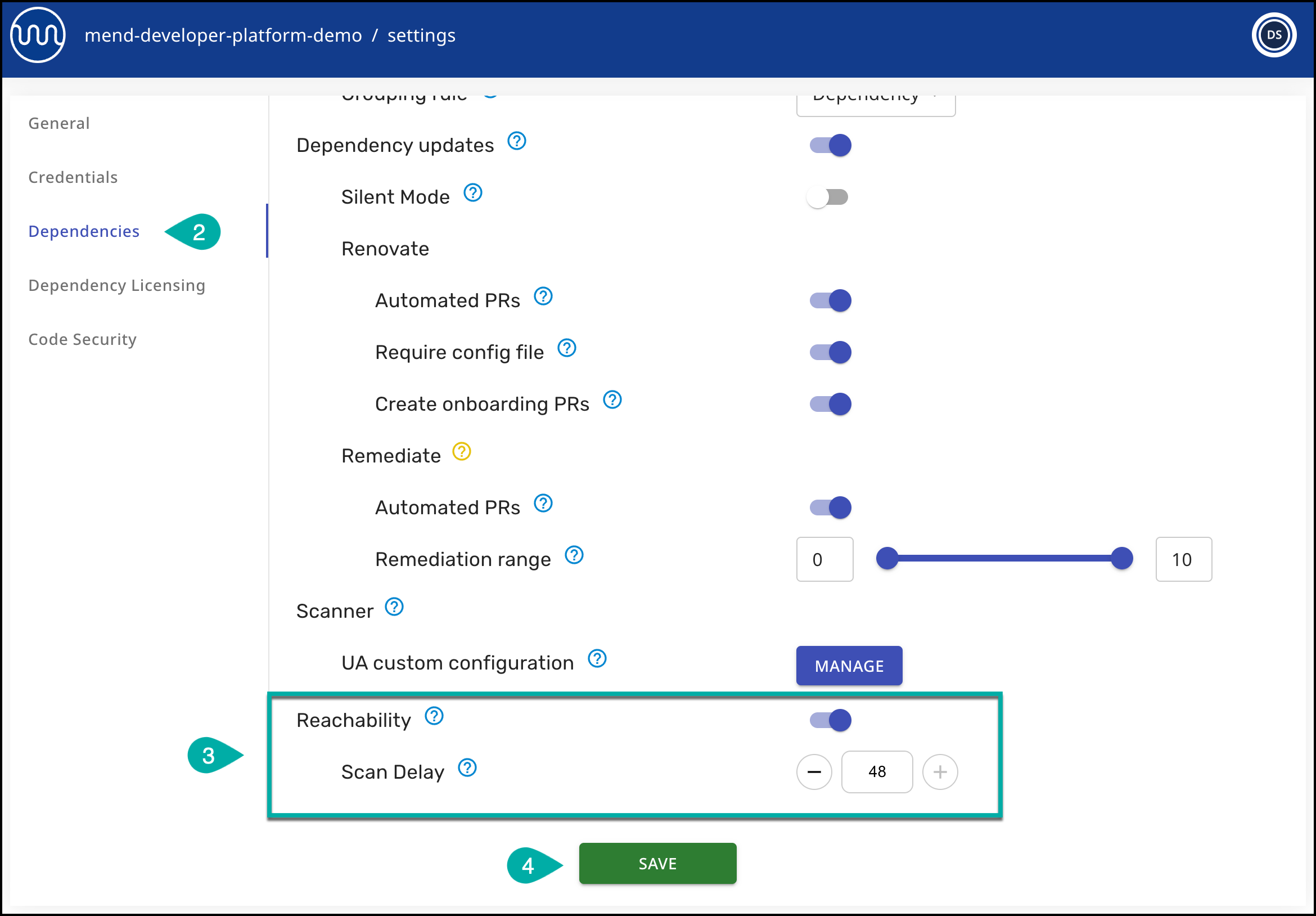Click help icon beside Scan Delay
Viewport: 1316px width, 916px height.
(467, 768)
